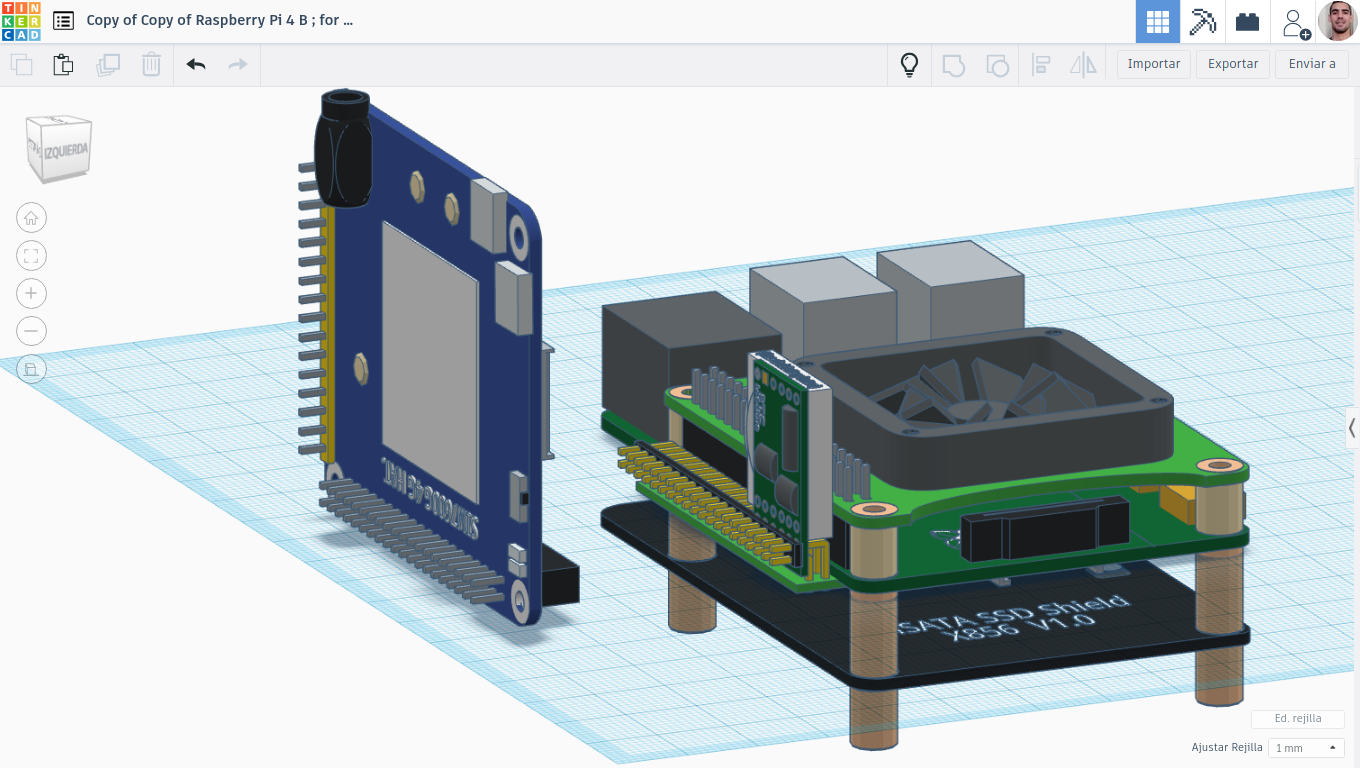This screenshot has width=1360, height=768.
Task: Click the design title text
Action: pos(220,20)
